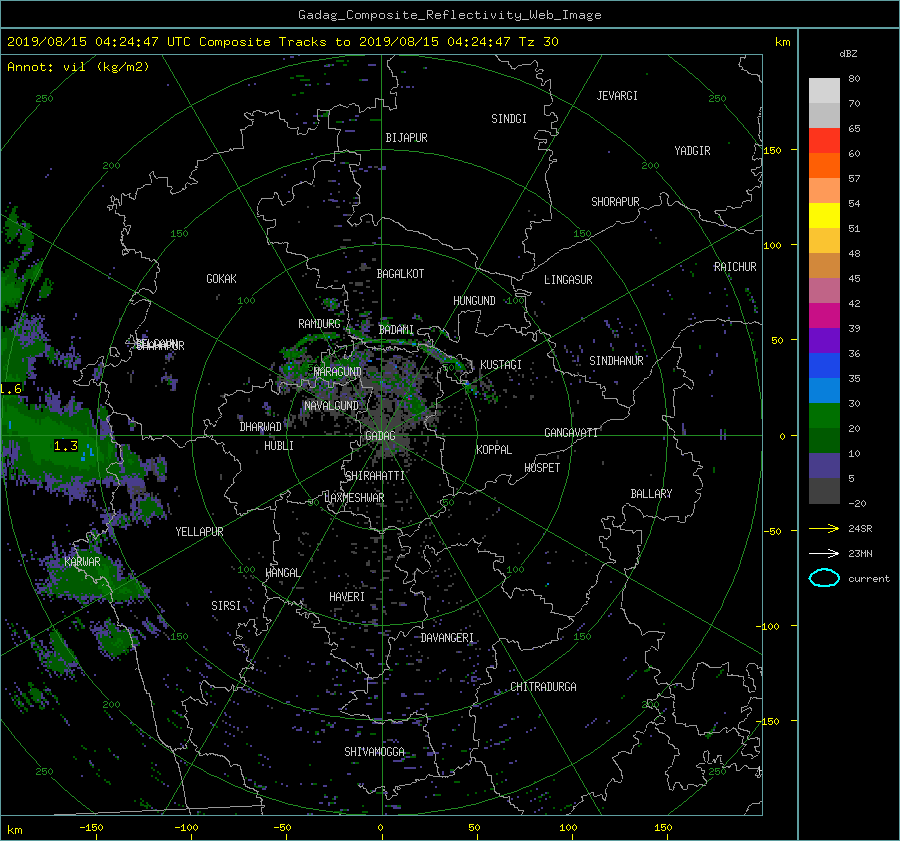Click the RAMDURG city label

point(319,324)
